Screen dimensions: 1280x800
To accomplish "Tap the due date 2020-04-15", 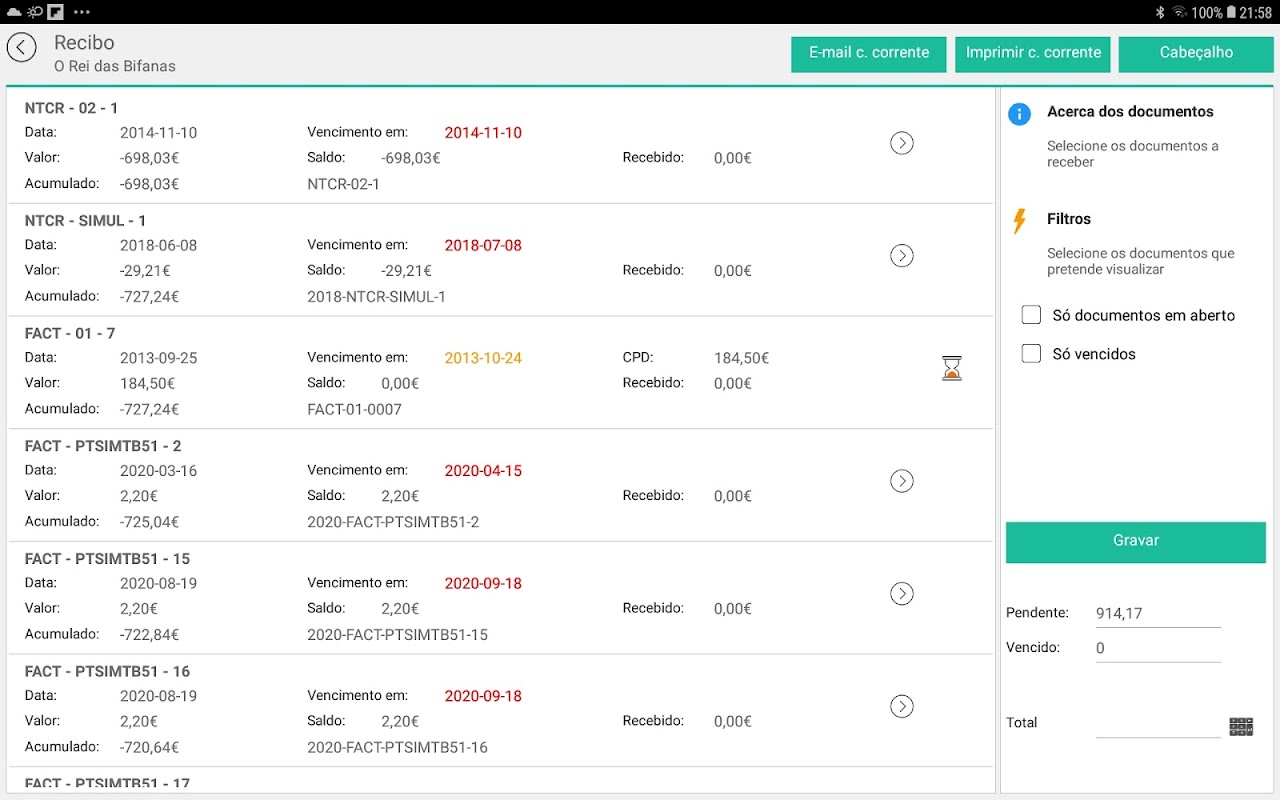I will [483, 471].
